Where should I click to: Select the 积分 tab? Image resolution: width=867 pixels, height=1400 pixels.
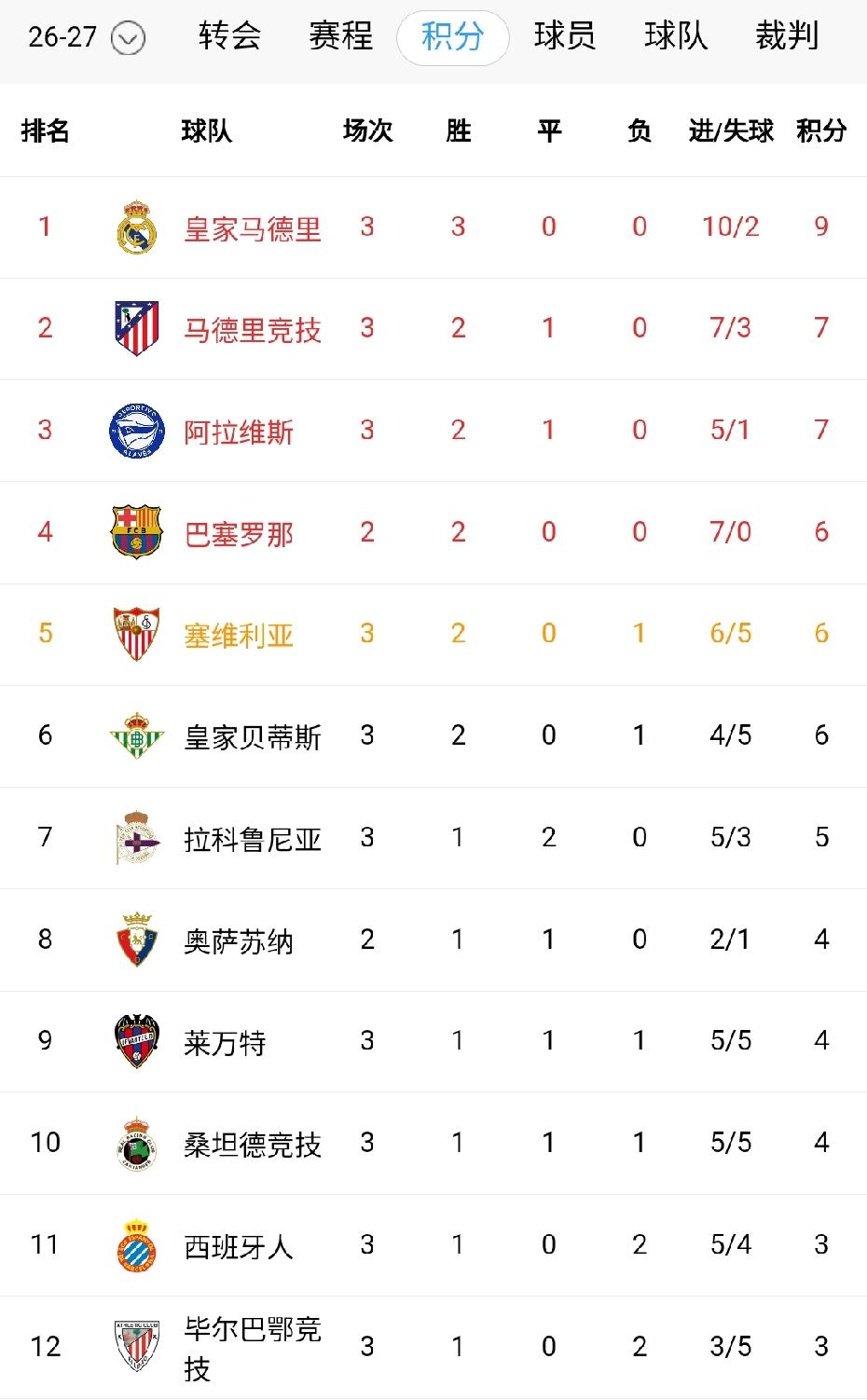coord(453,37)
